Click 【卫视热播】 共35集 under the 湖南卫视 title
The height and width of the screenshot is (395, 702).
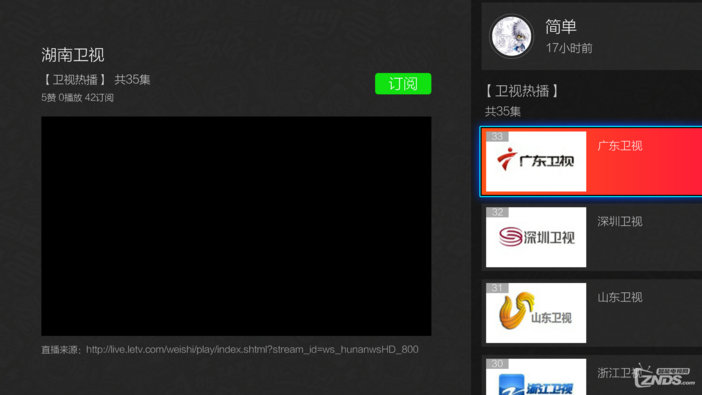click(96, 80)
